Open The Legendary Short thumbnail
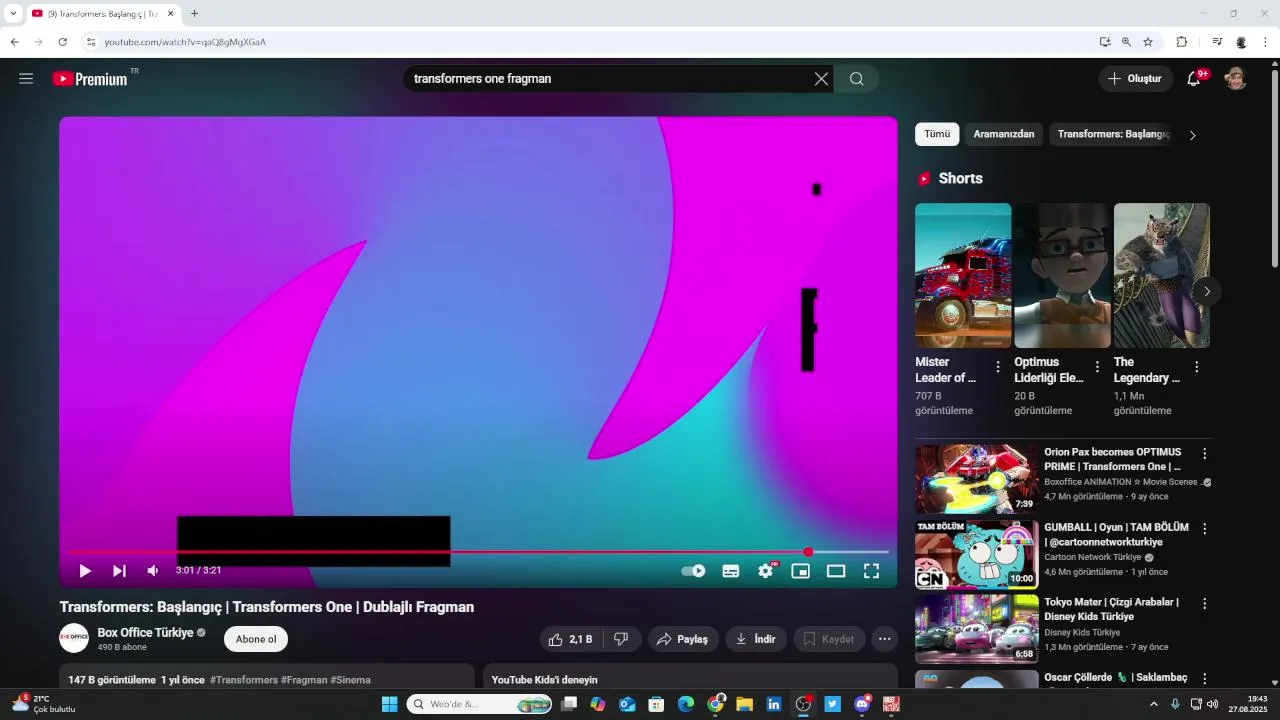The image size is (1280, 720). (x=1162, y=276)
